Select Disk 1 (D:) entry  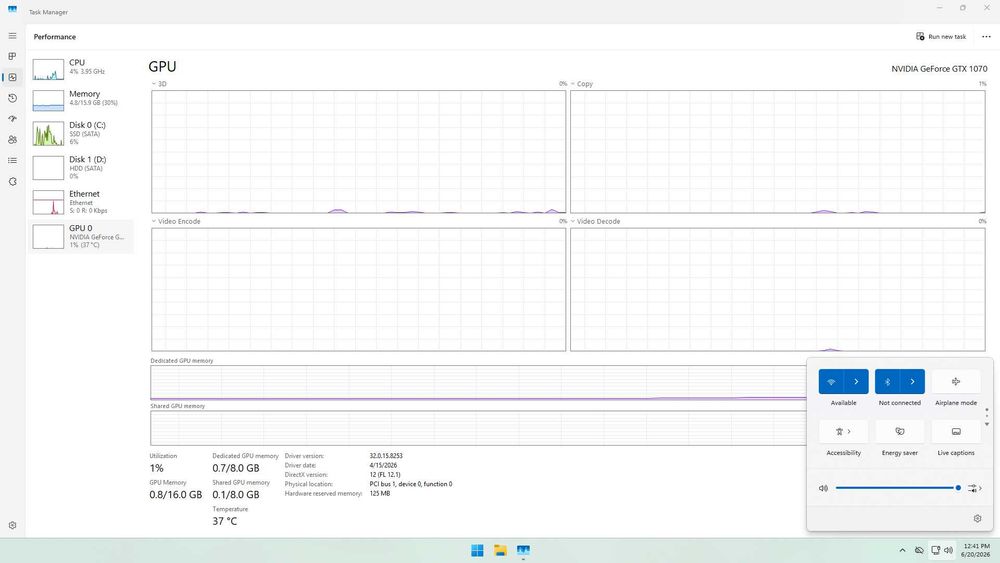click(x=80, y=168)
